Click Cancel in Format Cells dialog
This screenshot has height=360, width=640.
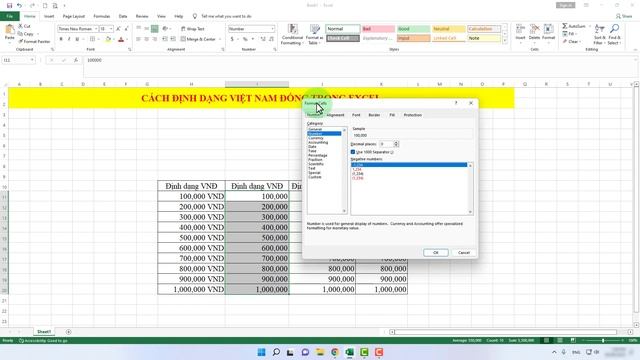point(464,253)
